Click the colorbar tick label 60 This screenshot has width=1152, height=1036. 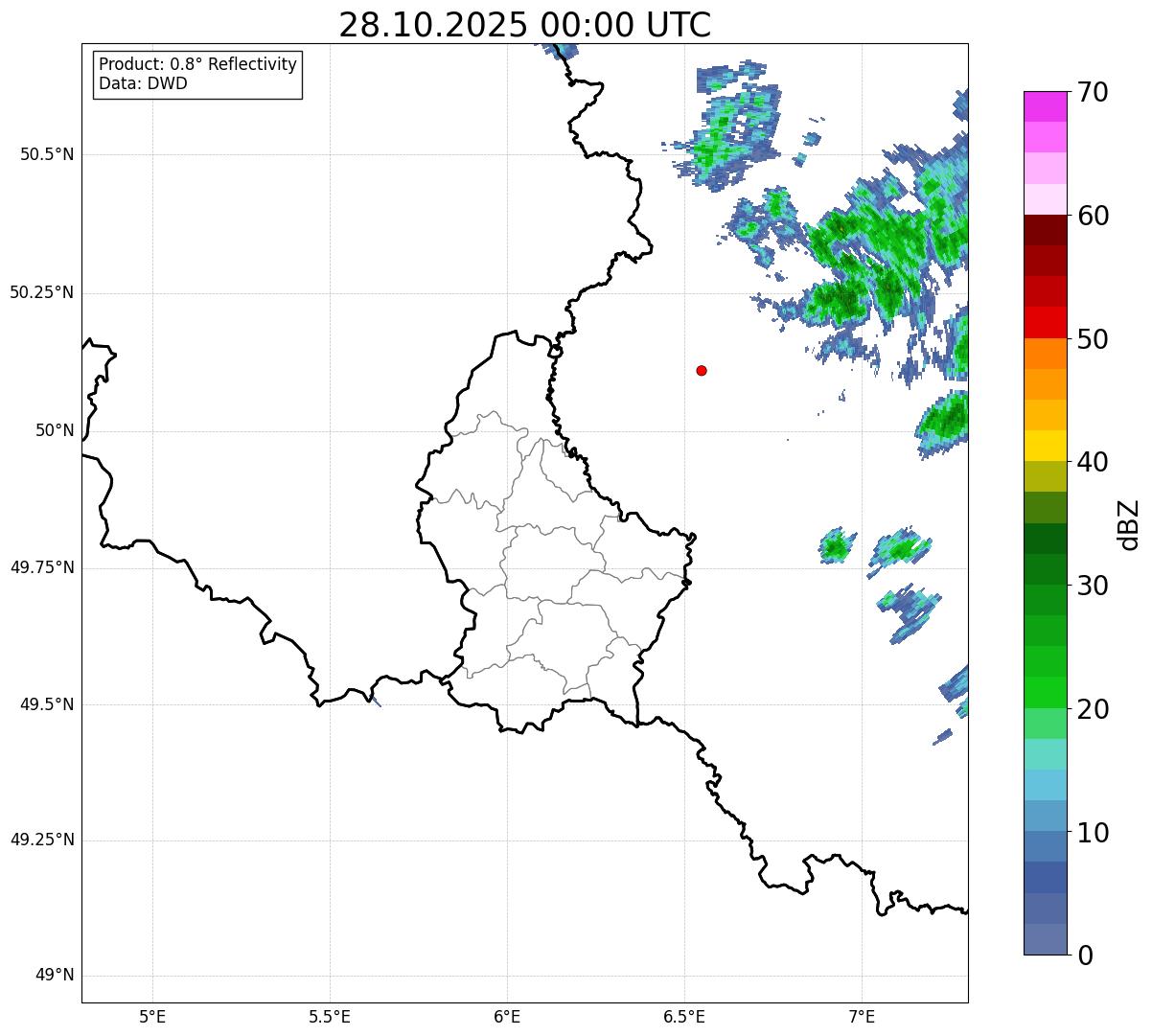pyautogui.click(x=1093, y=216)
